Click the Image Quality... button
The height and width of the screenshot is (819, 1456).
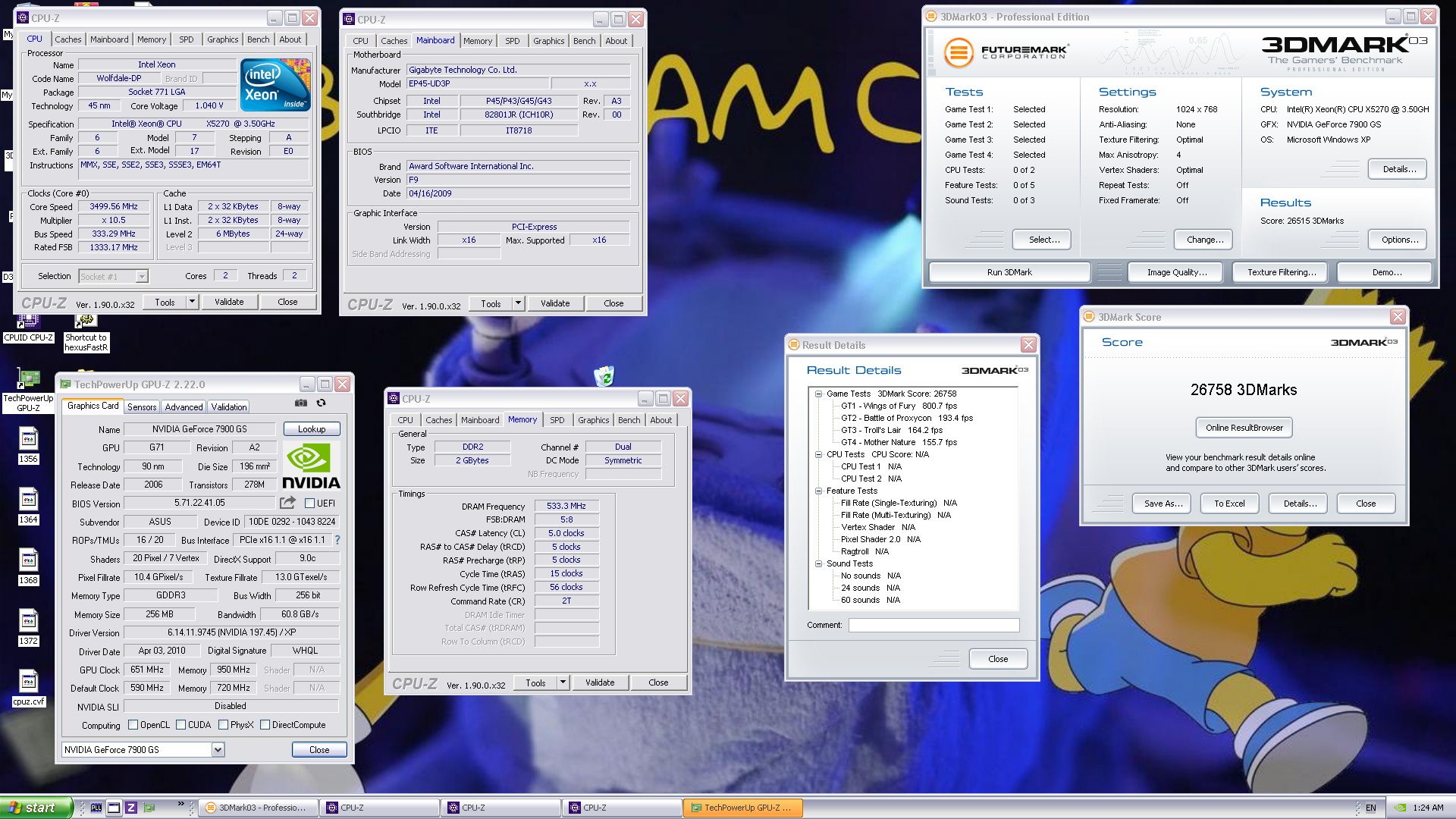(1177, 272)
